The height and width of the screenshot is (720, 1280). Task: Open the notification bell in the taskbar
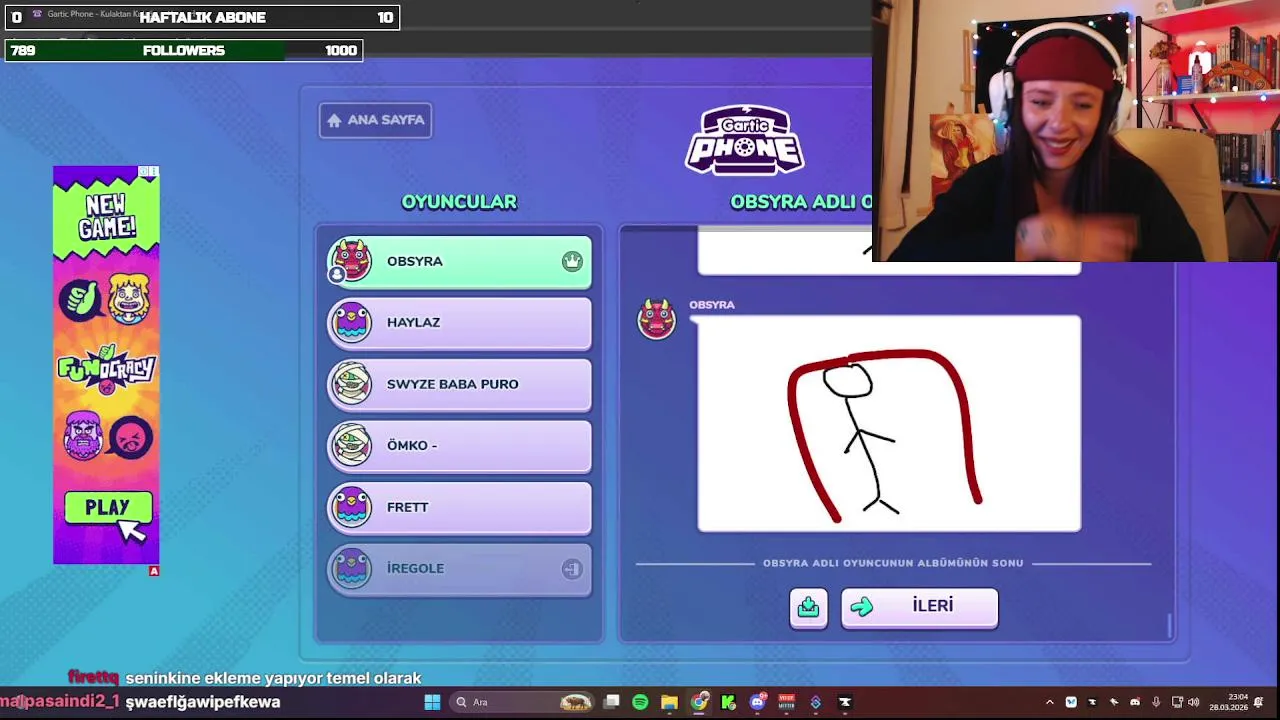(x=1259, y=702)
